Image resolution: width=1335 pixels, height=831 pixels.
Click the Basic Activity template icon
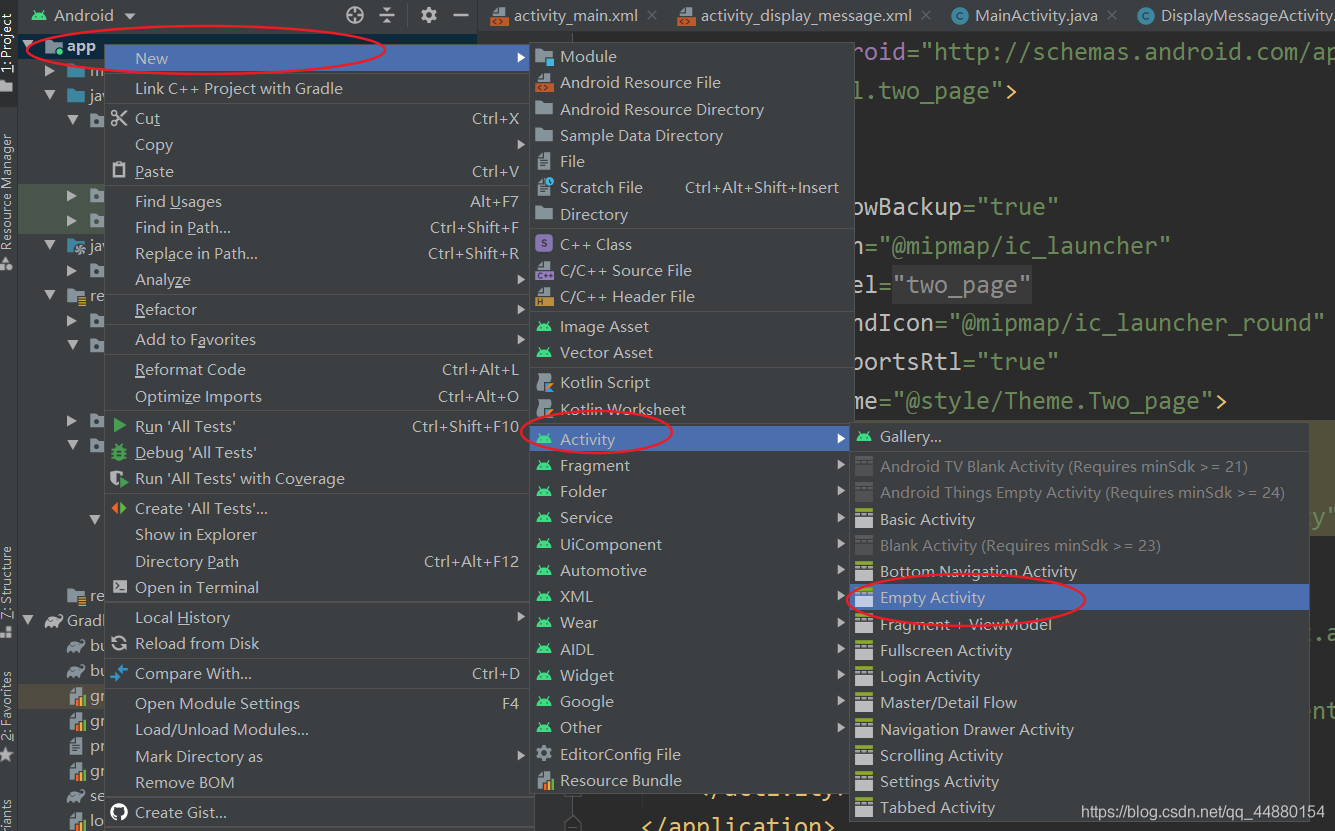[864, 519]
